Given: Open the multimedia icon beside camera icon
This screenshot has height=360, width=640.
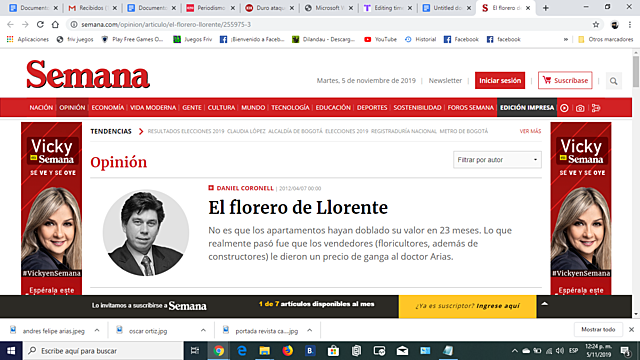Looking at the screenshot, I should click(596, 108).
